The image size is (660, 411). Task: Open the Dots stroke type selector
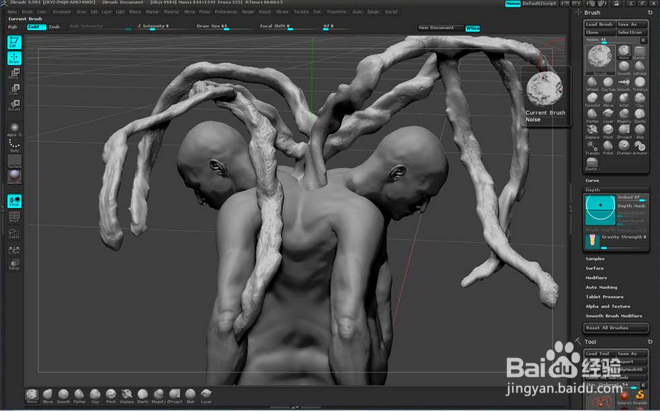point(14,145)
